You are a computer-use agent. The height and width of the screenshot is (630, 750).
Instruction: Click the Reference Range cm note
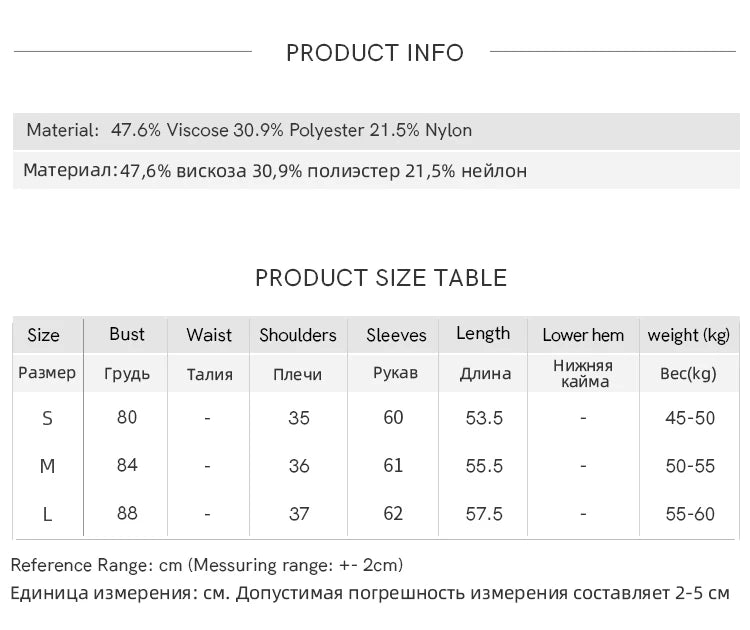(x=207, y=565)
